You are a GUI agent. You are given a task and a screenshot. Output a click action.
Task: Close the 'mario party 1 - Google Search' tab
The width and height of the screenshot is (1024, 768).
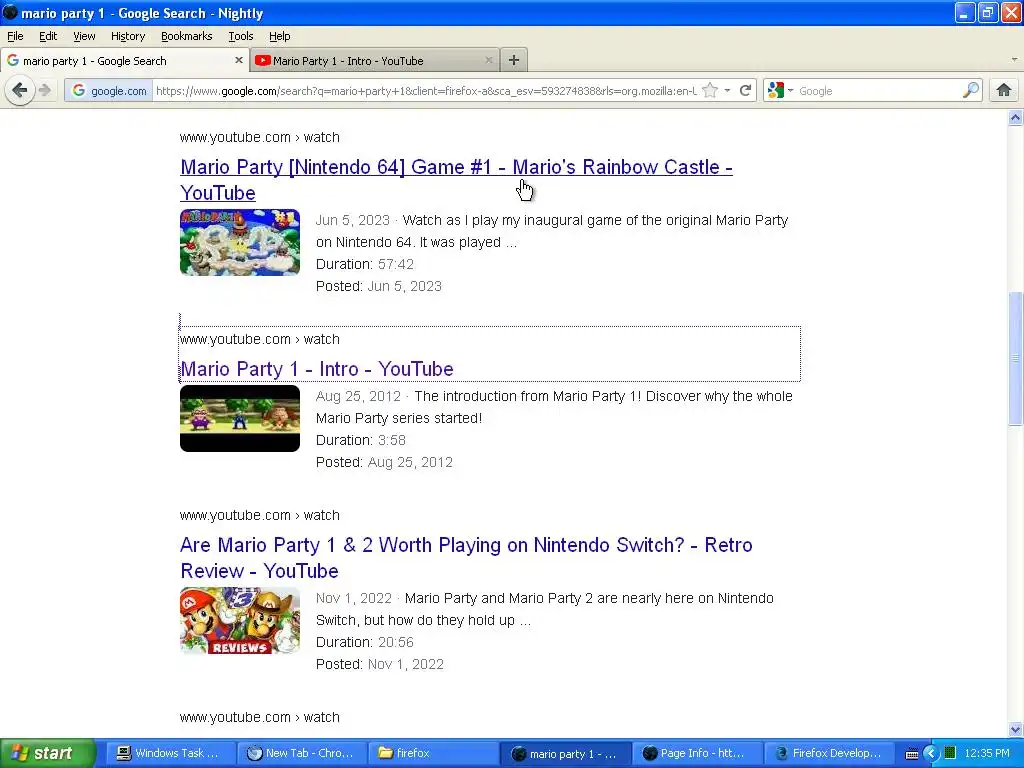tap(238, 60)
